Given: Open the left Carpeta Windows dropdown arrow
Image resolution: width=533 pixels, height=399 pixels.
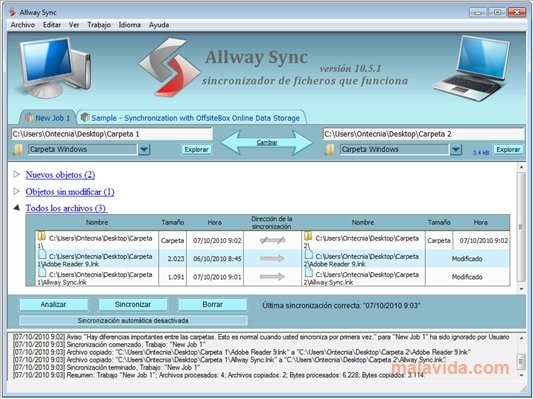Looking at the screenshot, I should 144,149.
